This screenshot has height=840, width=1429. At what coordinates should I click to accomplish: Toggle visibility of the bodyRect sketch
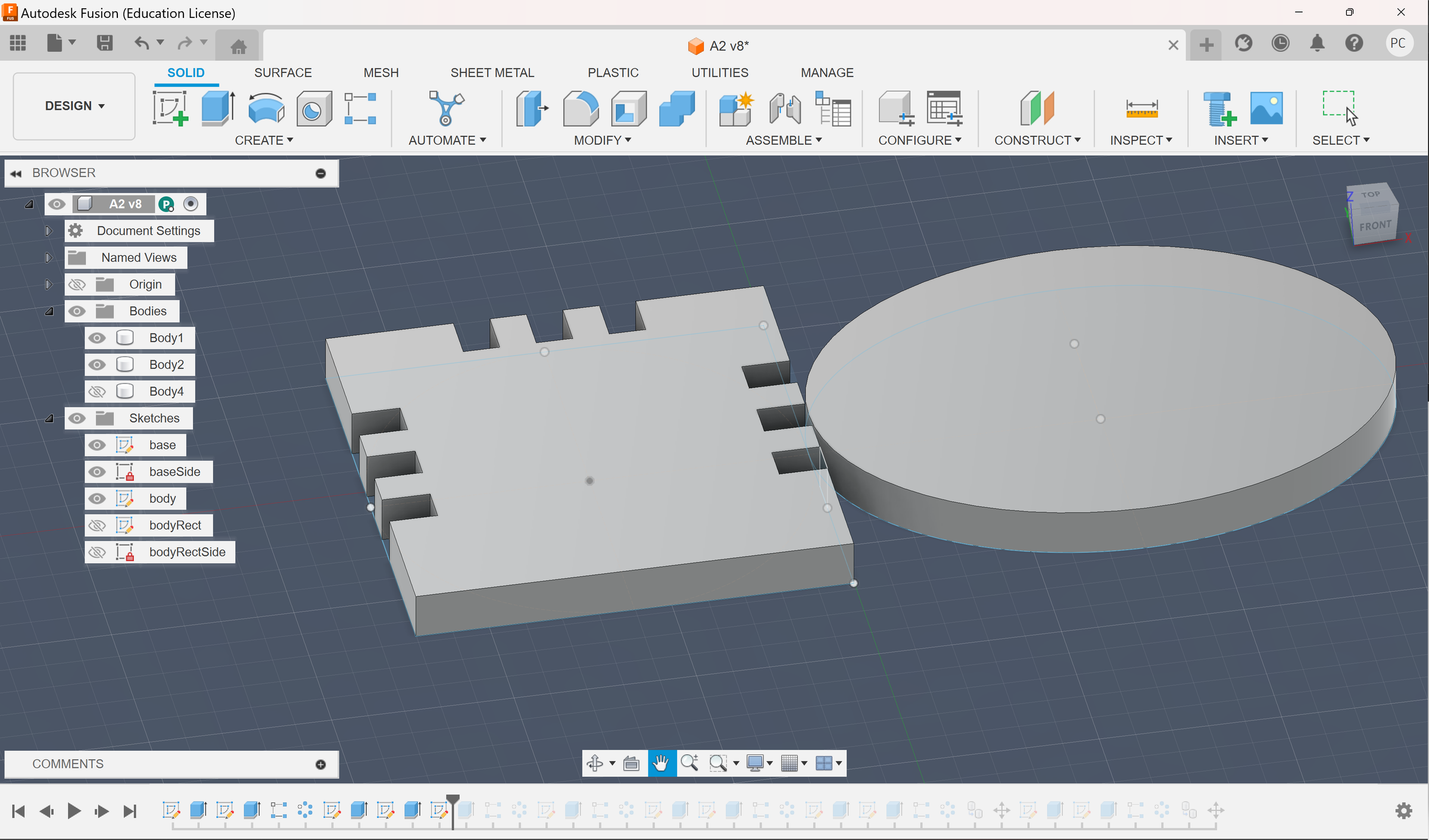[x=97, y=525]
